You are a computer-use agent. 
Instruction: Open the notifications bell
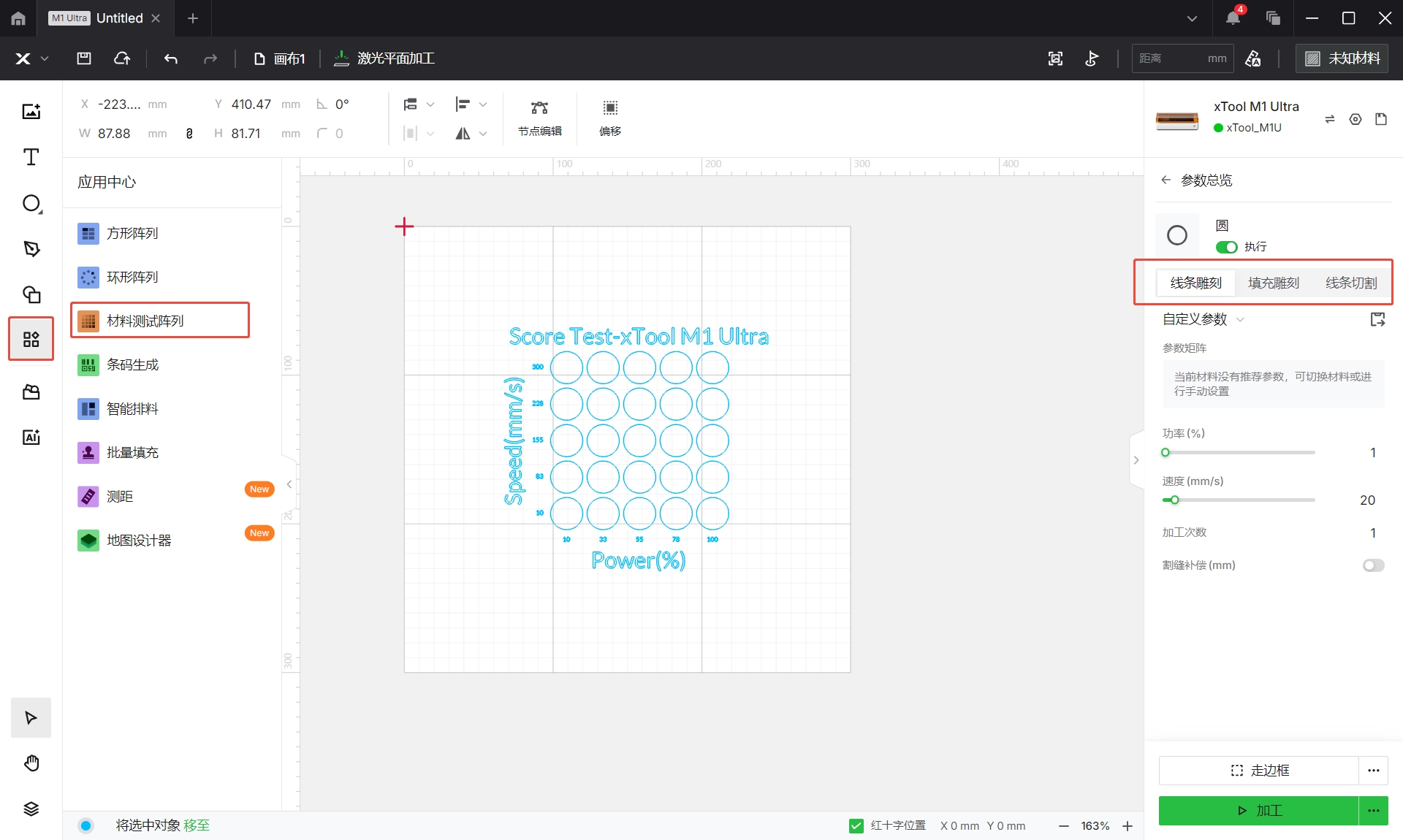[x=1233, y=18]
